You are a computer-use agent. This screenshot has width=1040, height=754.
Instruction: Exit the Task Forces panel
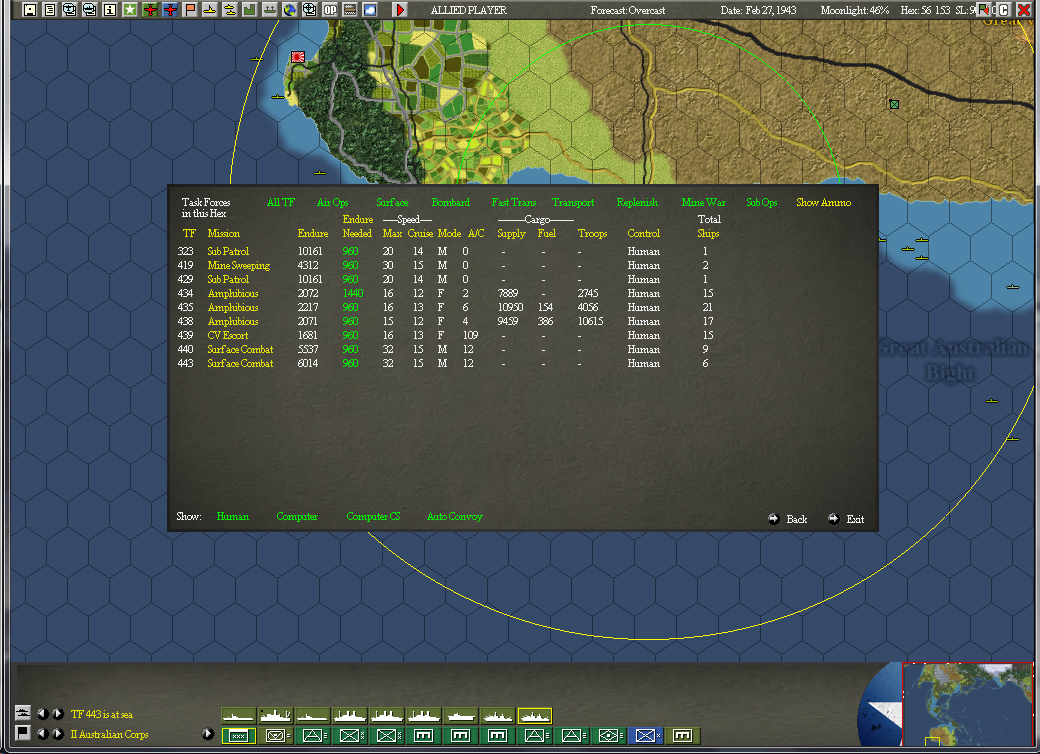851,519
